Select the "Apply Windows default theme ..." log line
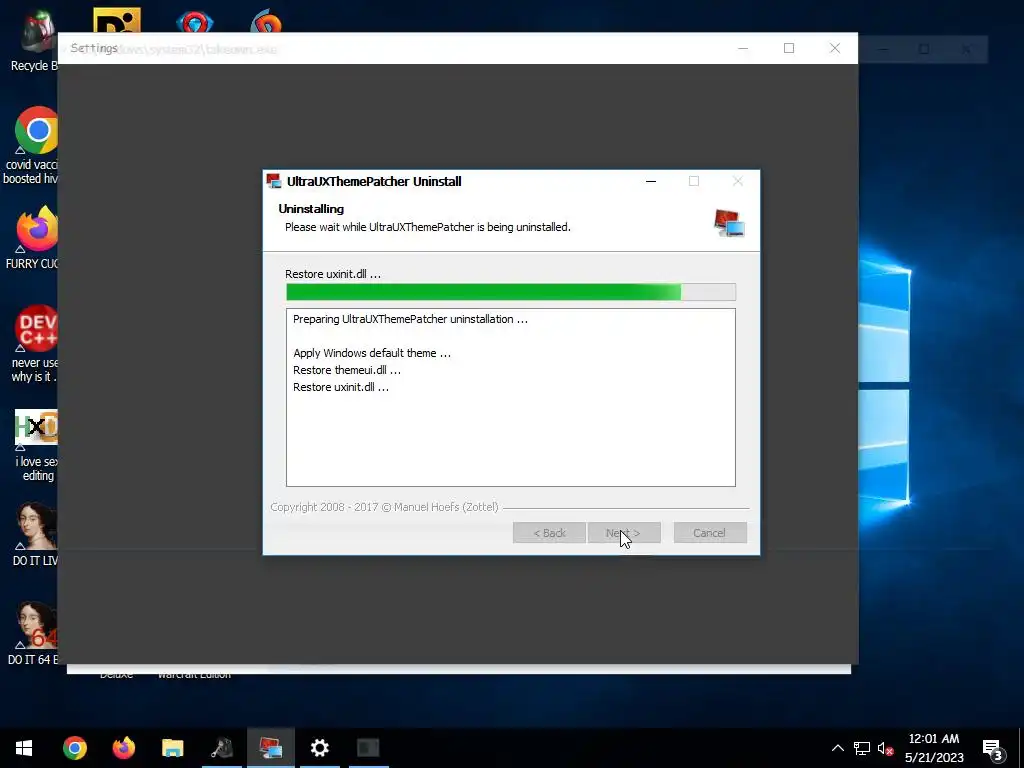The height and width of the screenshot is (768, 1024). pos(372,353)
